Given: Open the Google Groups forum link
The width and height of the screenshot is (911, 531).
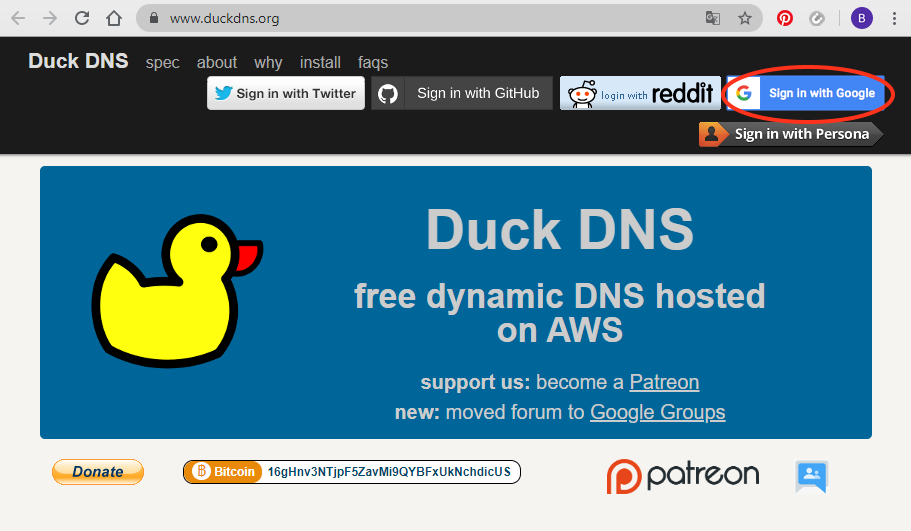Looking at the screenshot, I should click(658, 412).
